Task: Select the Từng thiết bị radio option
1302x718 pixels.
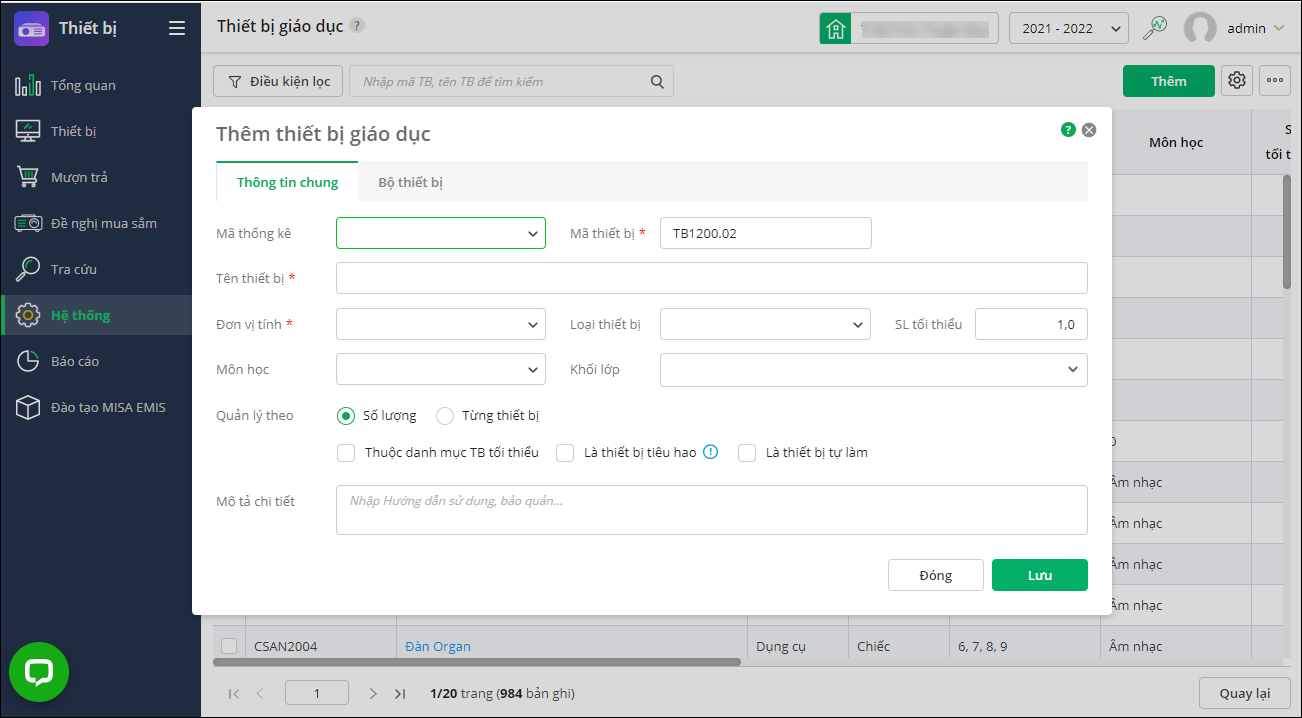Action: point(445,416)
